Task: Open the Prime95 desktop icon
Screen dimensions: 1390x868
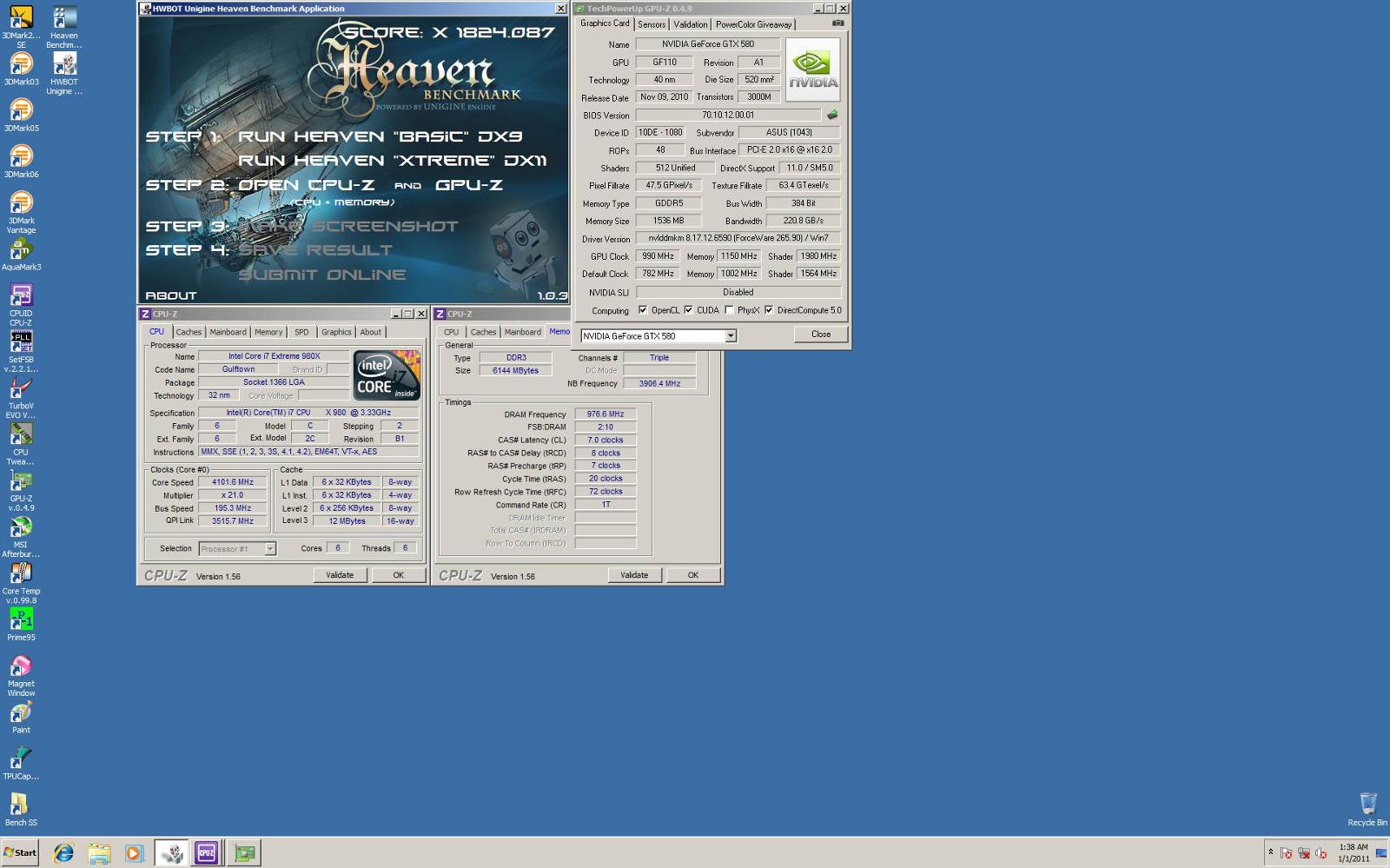Action: pyautogui.click(x=21, y=625)
